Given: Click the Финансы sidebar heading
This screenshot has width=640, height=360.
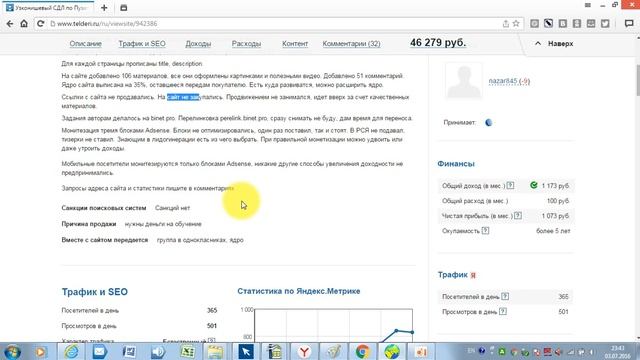Looking at the screenshot, I should pos(456,164).
